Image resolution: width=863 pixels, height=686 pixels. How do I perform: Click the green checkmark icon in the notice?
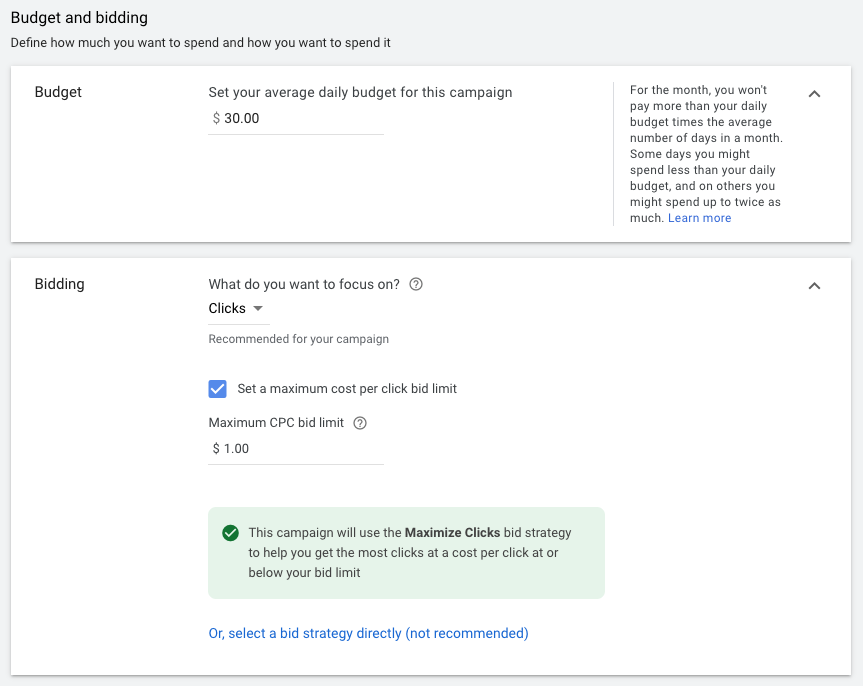(230, 533)
